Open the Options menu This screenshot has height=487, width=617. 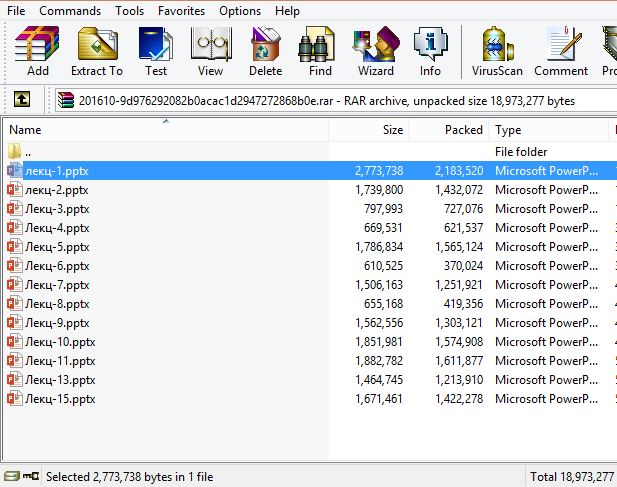point(240,11)
